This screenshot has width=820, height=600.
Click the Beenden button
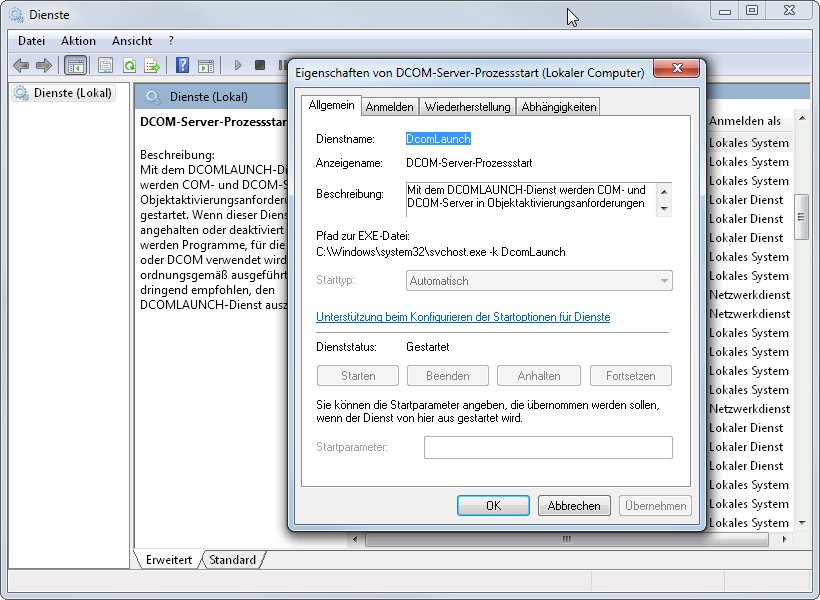pos(448,376)
